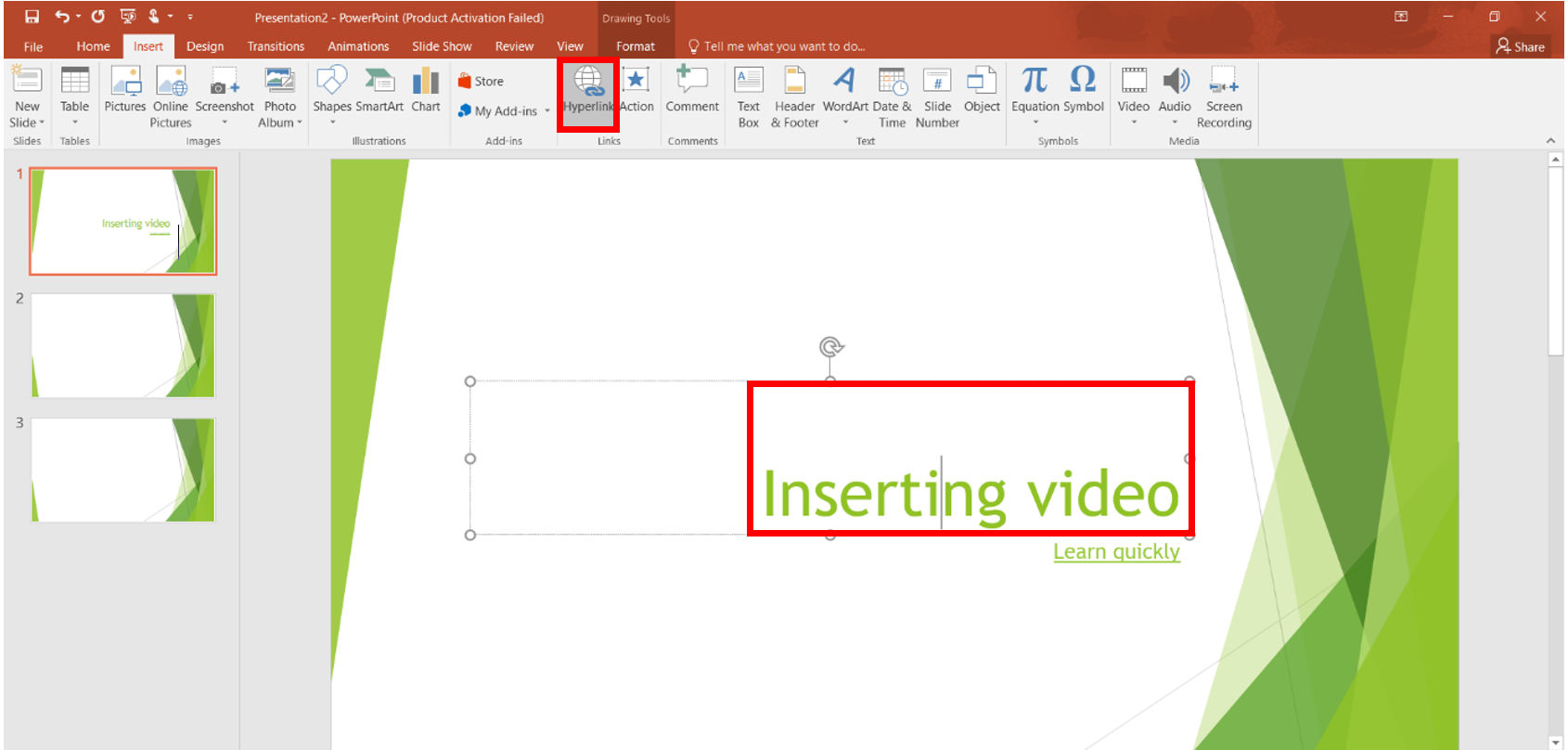Open the Office Store

(482, 82)
